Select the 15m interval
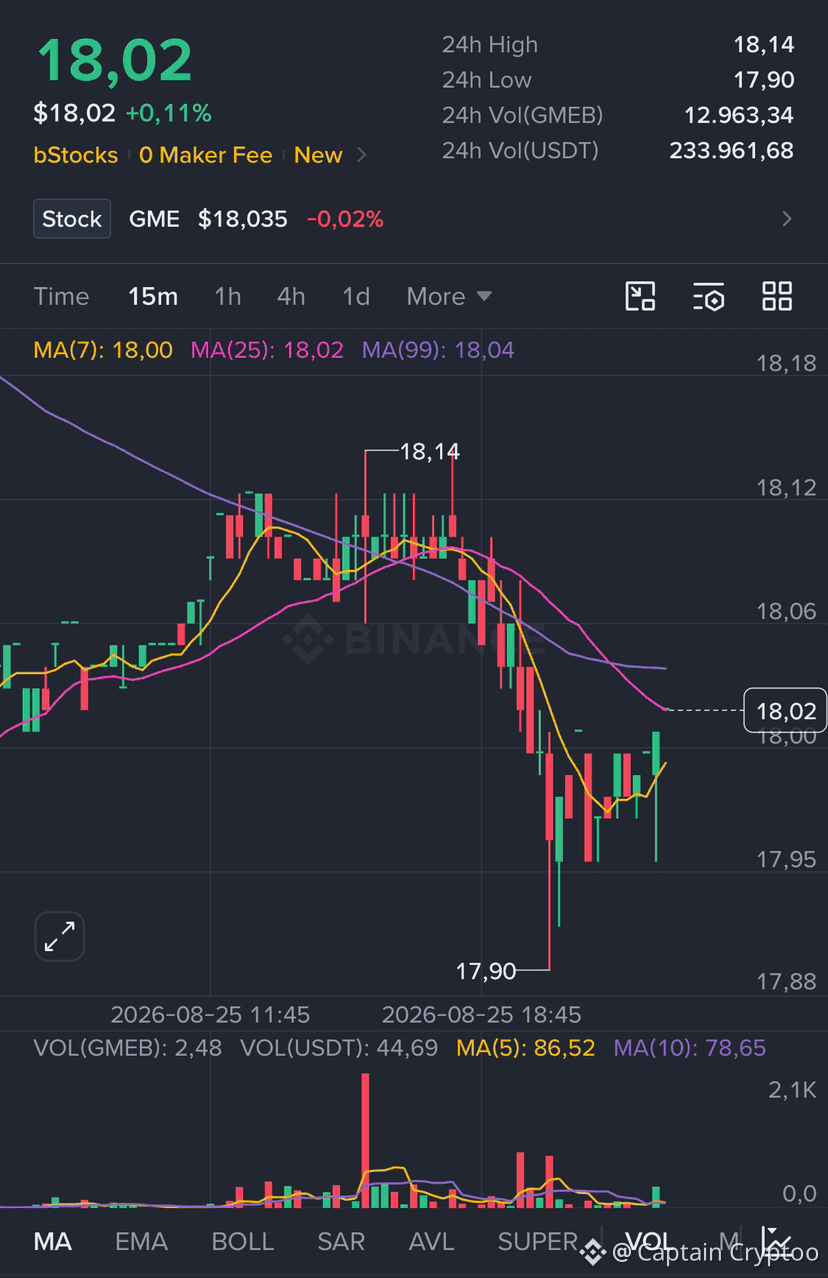828x1278 pixels. (x=153, y=296)
